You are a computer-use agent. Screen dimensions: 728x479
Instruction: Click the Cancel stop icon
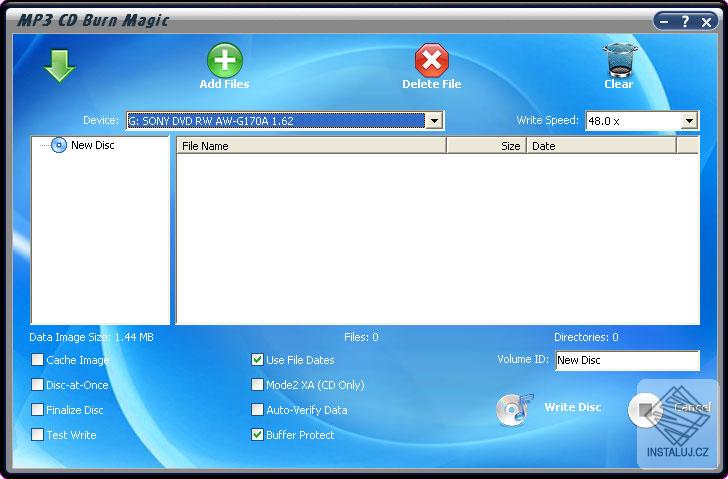pyautogui.click(x=645, y=410)
